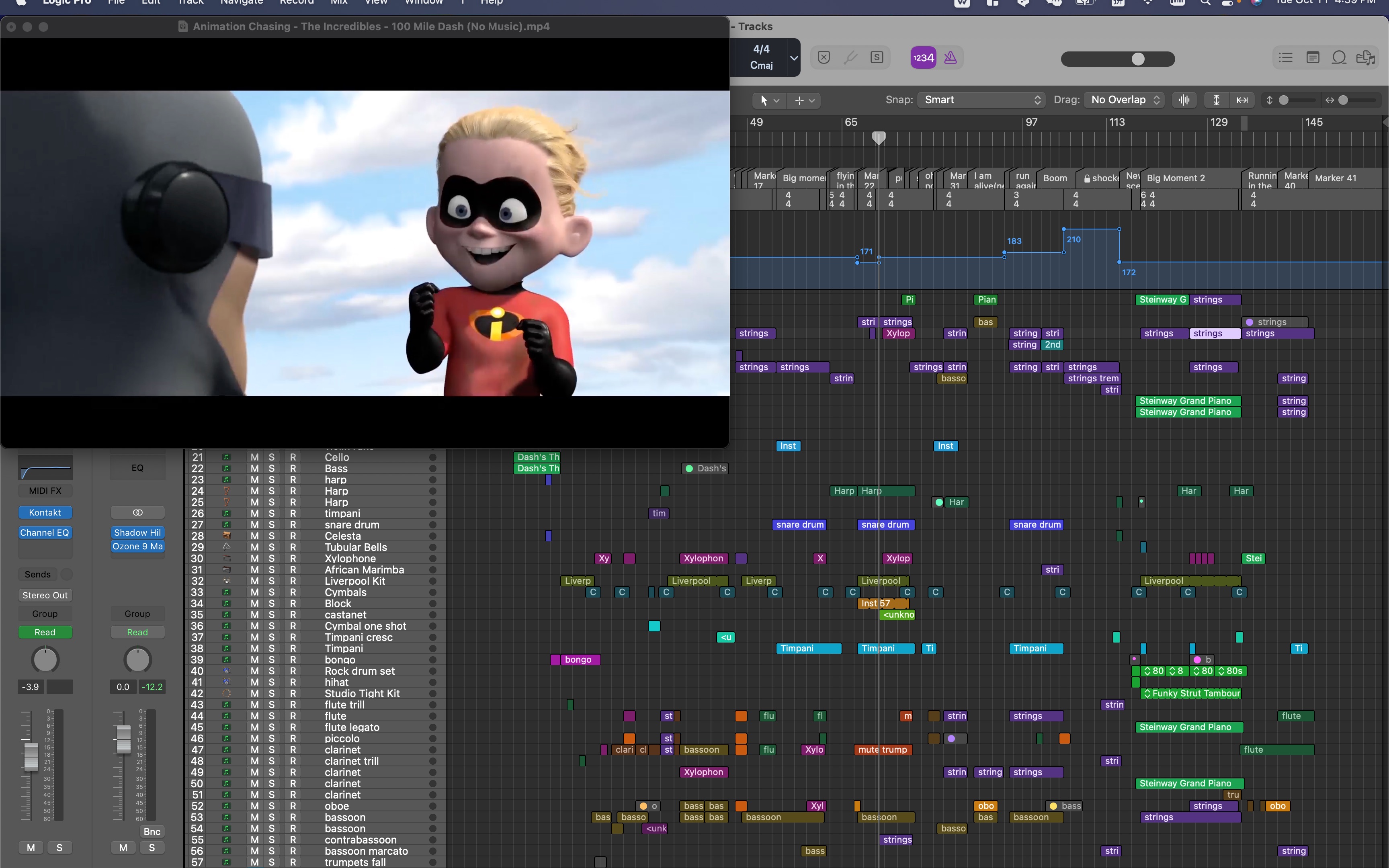Click stereo format linked-circles button
Screen dimensions: 1389x868
(x=138, y=512)
